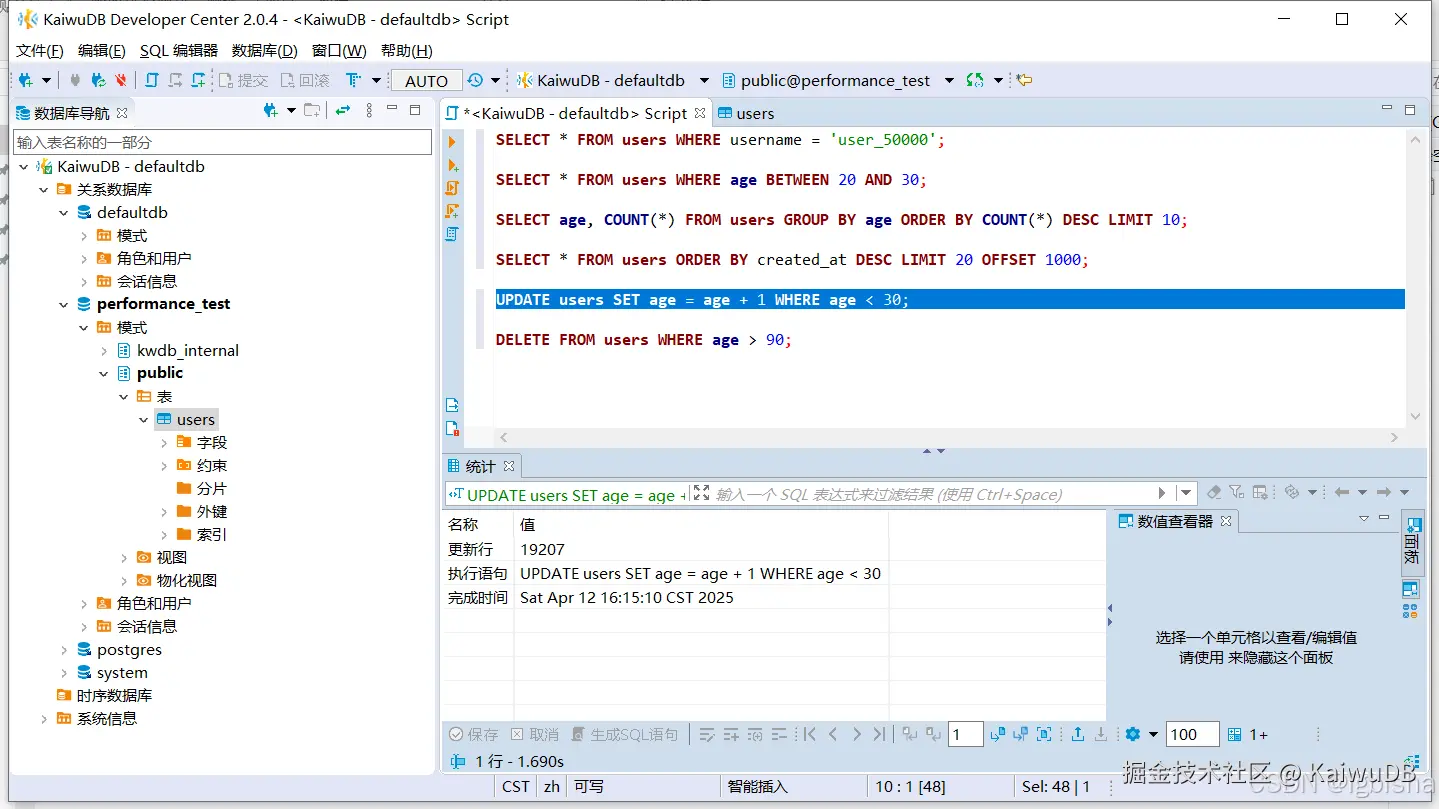
Task: Click the results settings gear icon
Action: 1132,734
